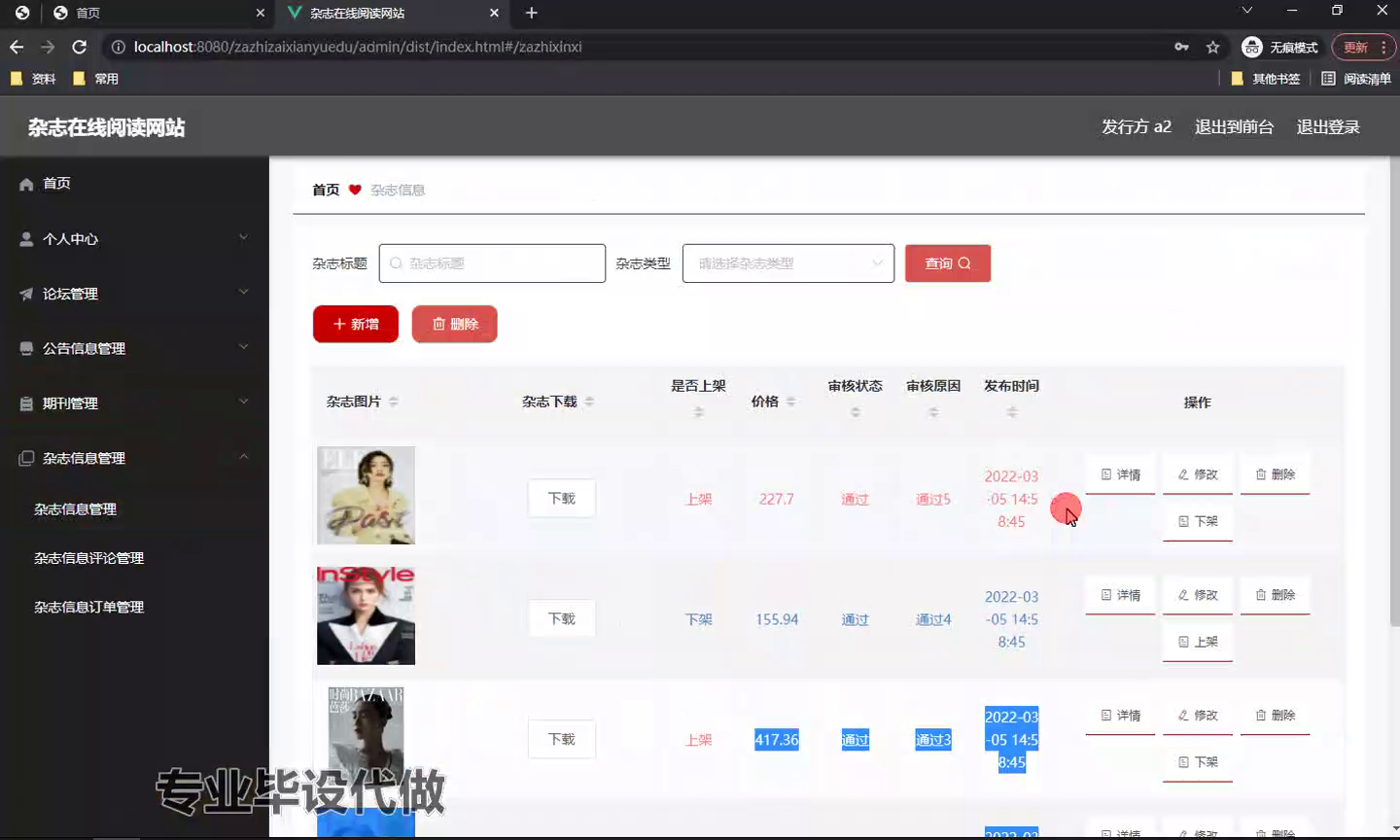Click the browser address bar URL
The width and height of the screenshot is (1400, 840).
358,47
